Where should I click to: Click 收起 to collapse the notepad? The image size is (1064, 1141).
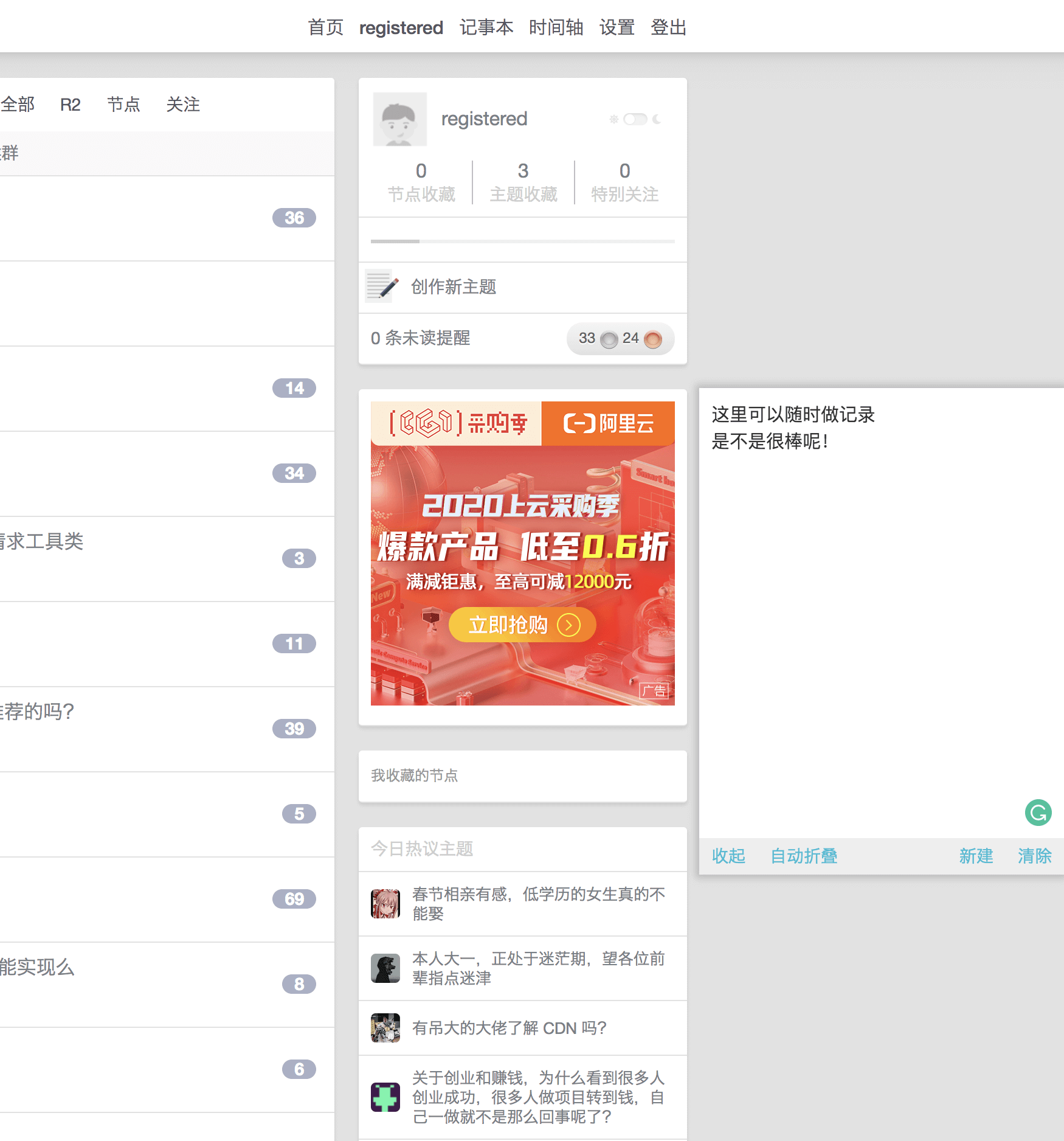pyautogui.click(x=728, y=856)
